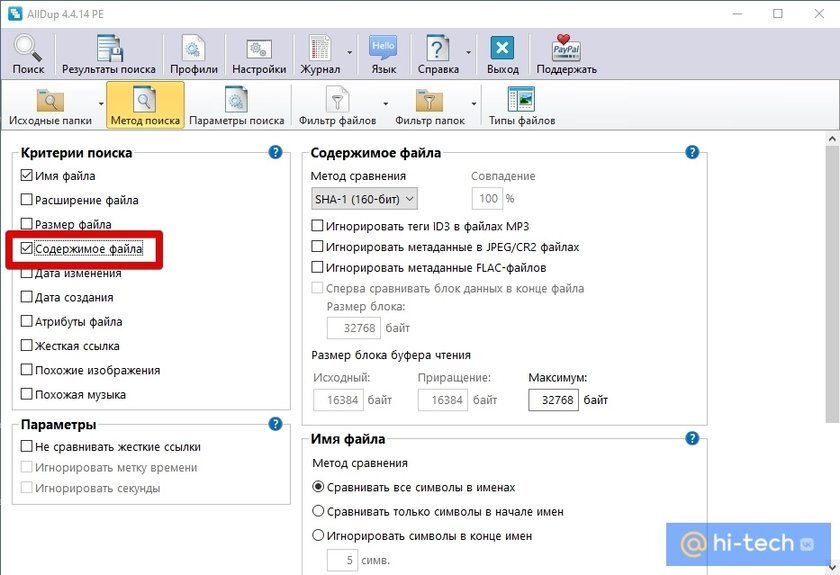Click the Максимум buffer size field
Screen dimensions: 840x575
click(x=553, y=400)
